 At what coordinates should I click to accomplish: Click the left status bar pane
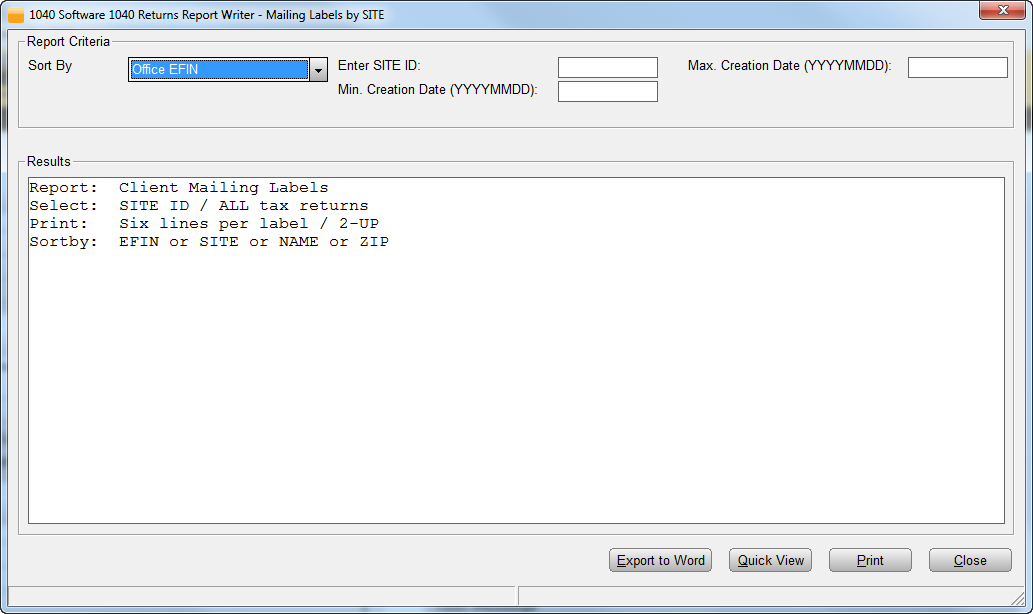point(260,596)
